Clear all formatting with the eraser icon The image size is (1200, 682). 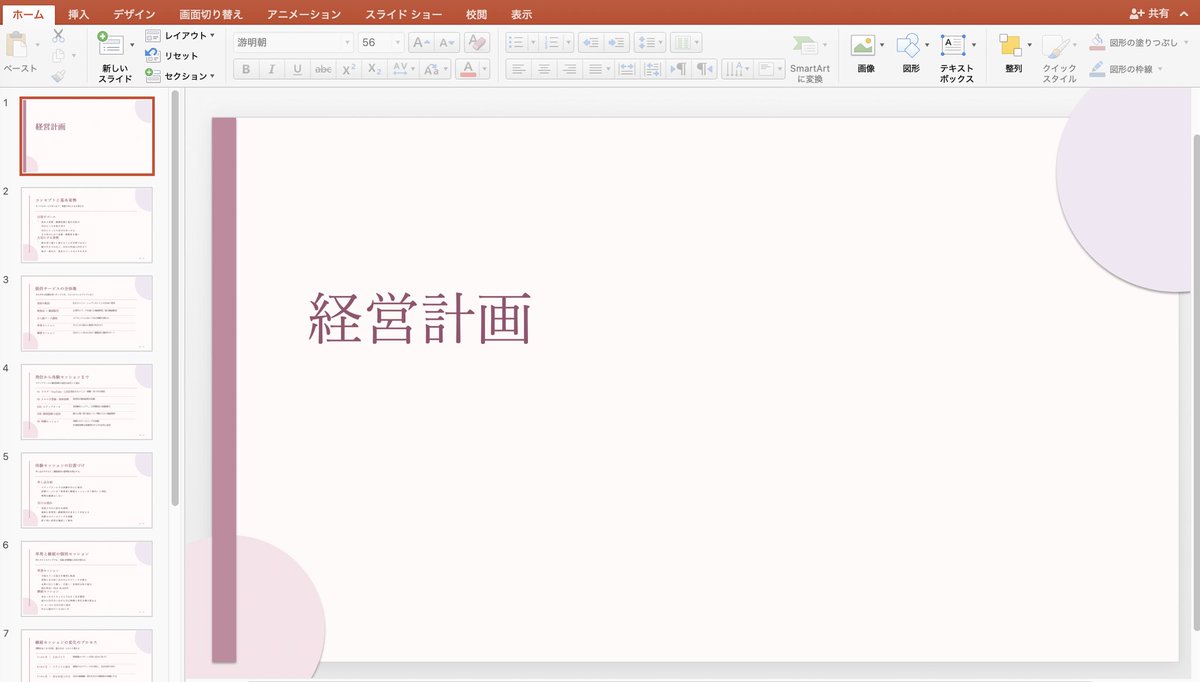click(477, 43)
